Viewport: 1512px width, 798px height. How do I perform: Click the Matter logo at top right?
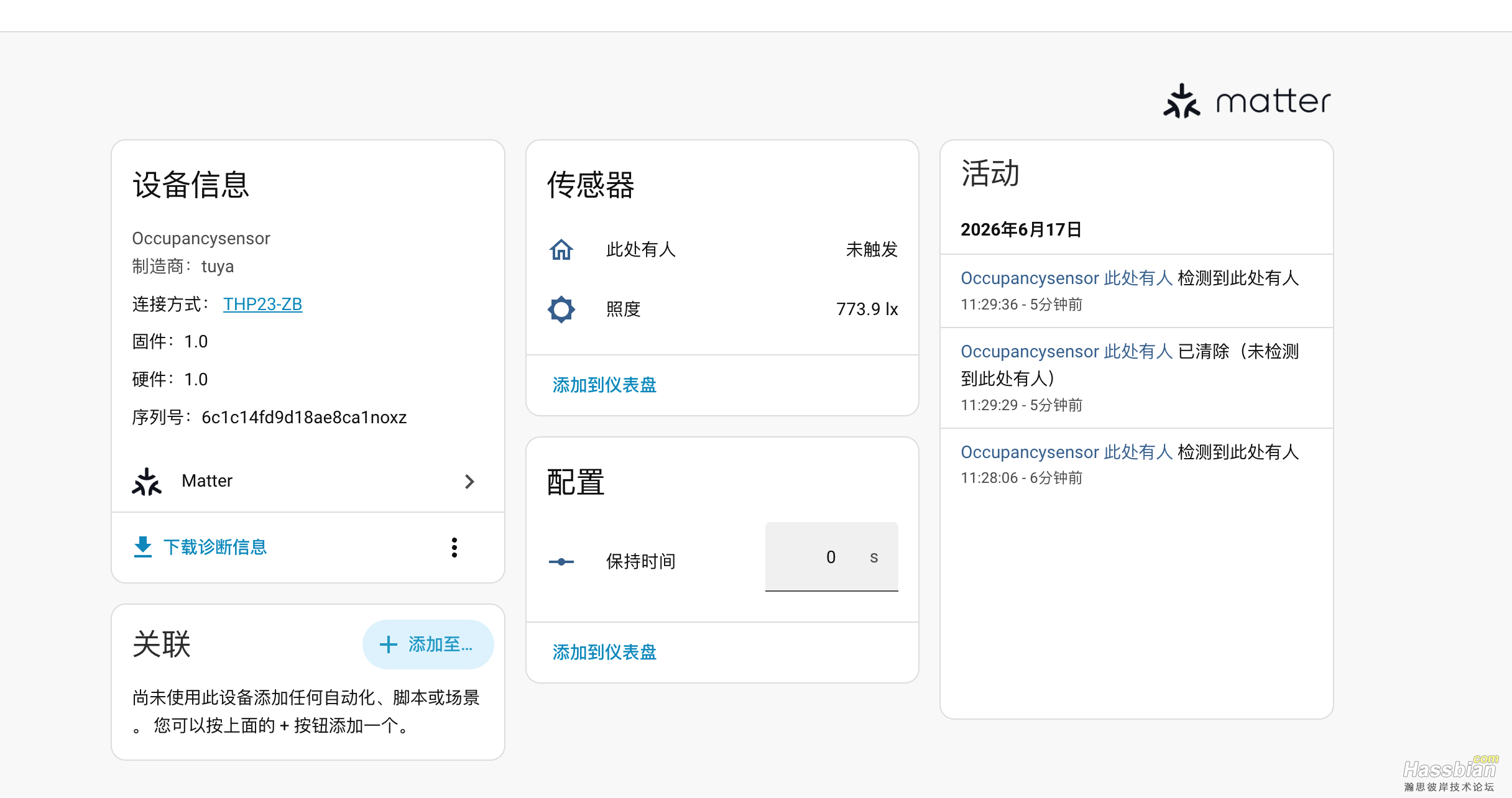coord(1247,101)
